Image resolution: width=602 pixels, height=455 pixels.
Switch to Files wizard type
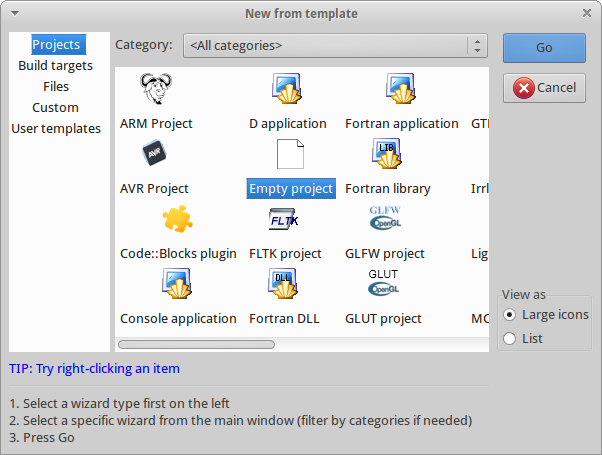(x=56, y=86)
